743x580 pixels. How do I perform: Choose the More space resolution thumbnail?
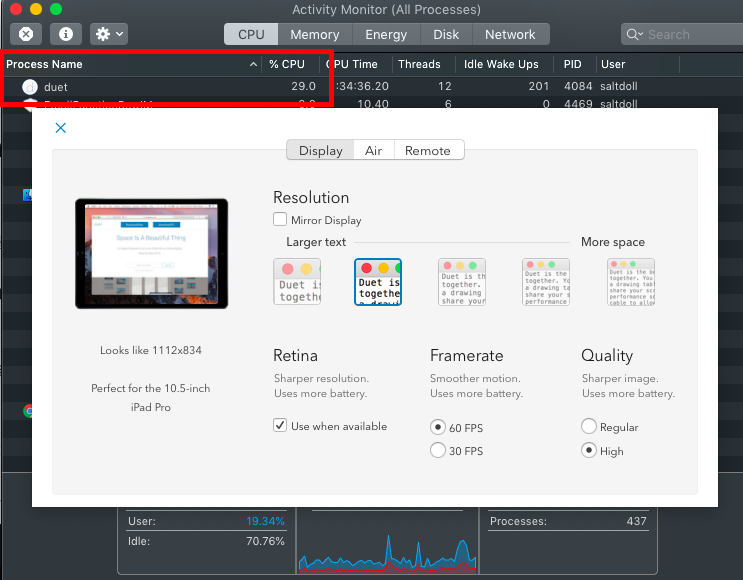[x=631, y=281]
